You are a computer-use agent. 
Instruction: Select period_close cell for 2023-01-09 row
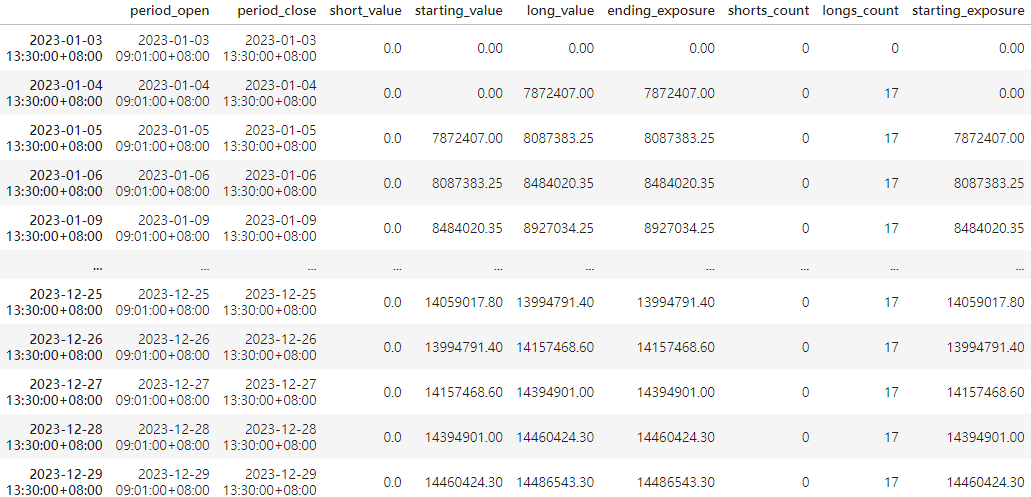tap(270, 228)
